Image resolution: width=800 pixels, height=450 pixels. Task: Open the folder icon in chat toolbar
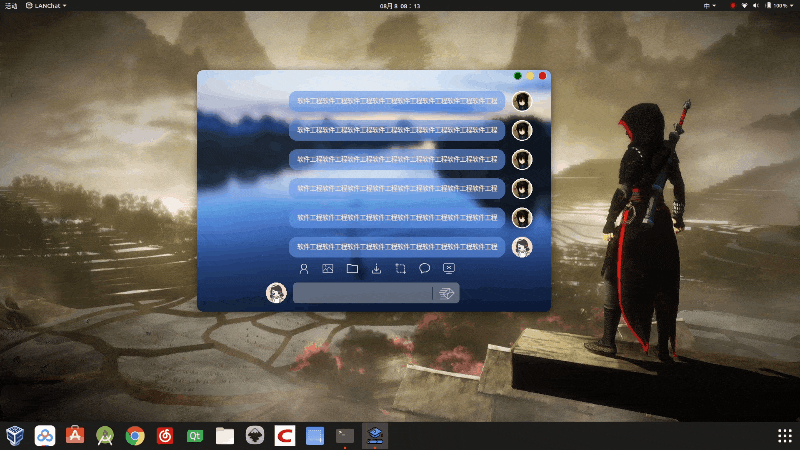click(x=352, y=268)
